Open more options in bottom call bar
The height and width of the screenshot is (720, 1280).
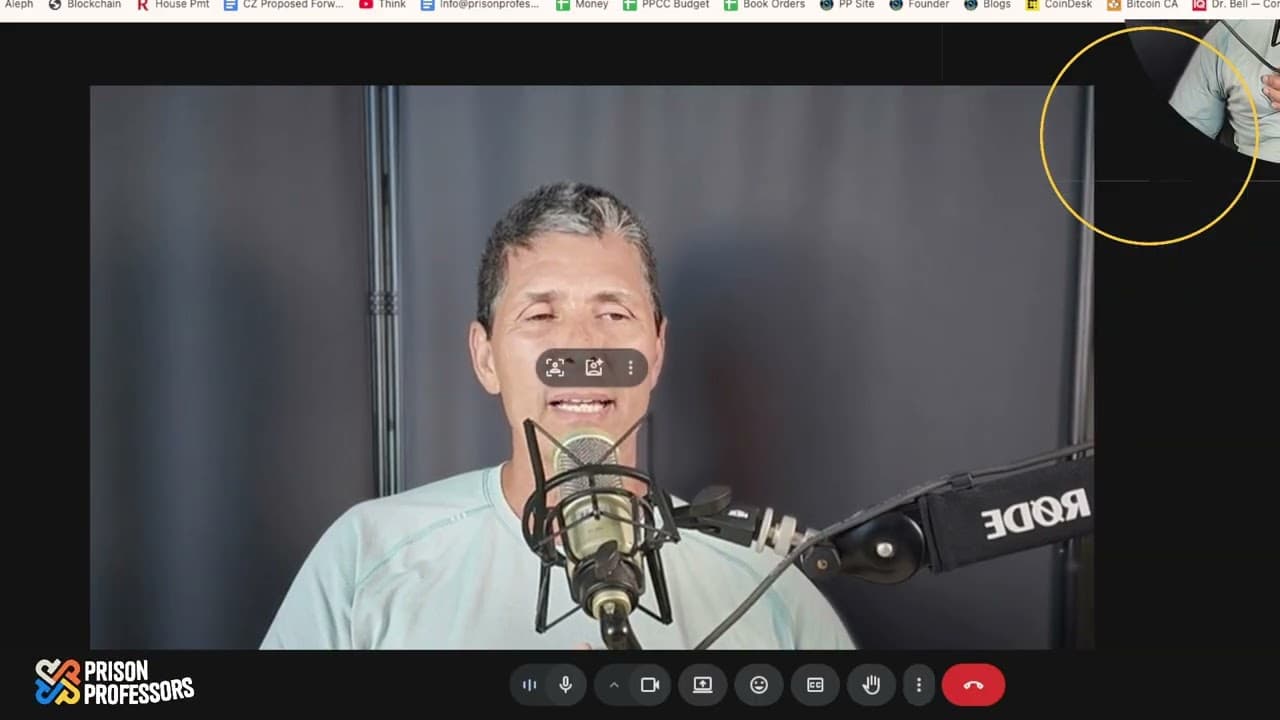[x=918, y=685]
